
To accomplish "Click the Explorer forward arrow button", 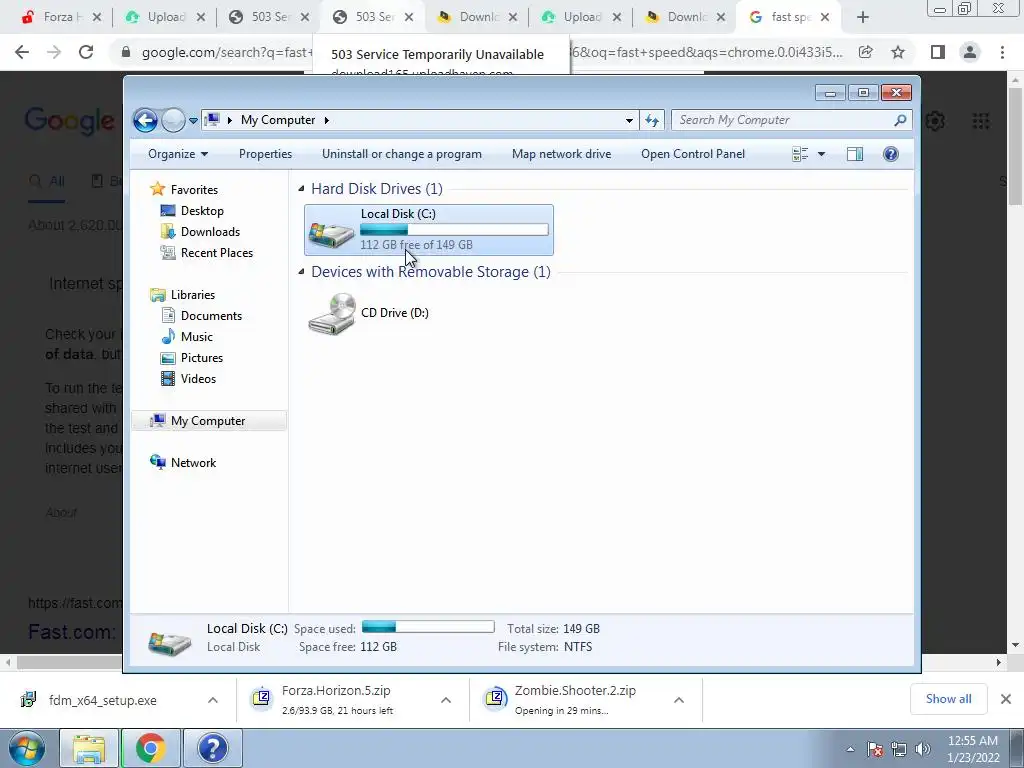I will coord(173,120).
